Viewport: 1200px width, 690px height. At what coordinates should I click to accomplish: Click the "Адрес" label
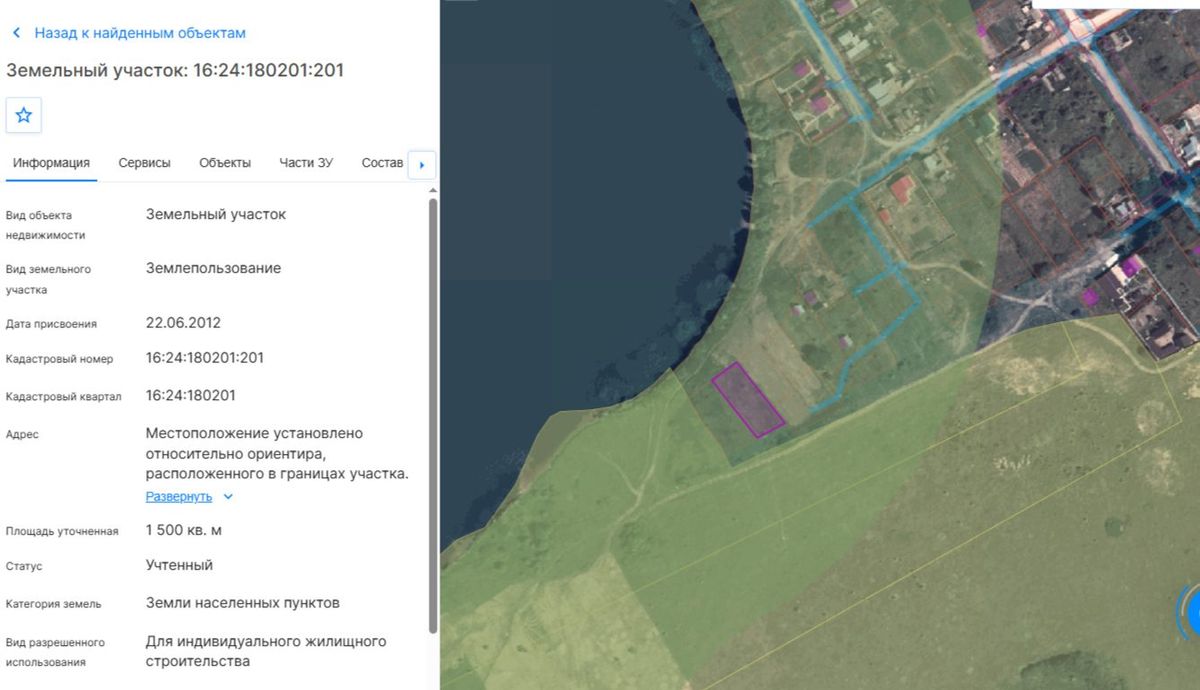(22, 434)
